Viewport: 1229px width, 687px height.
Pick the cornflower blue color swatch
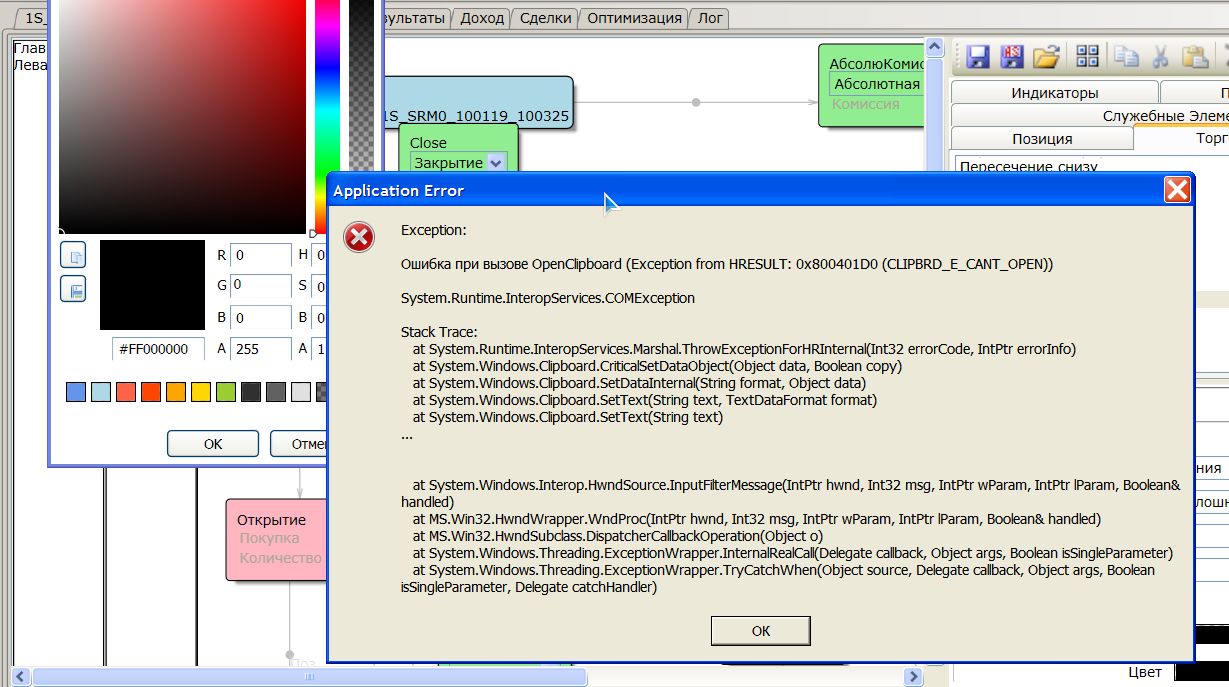click(76, 392)
